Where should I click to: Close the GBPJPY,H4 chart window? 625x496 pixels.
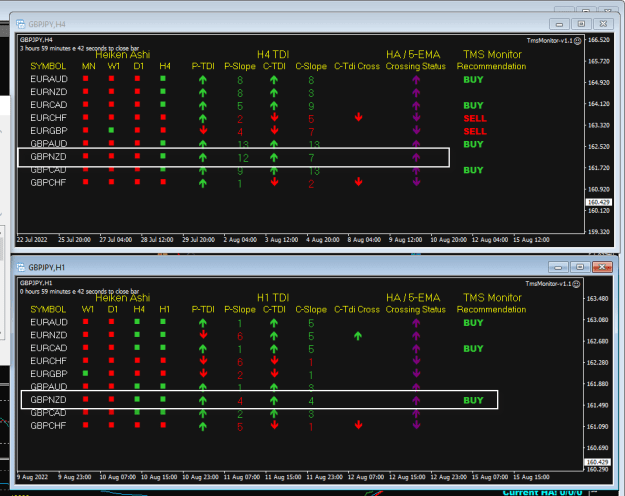[603, 24]
